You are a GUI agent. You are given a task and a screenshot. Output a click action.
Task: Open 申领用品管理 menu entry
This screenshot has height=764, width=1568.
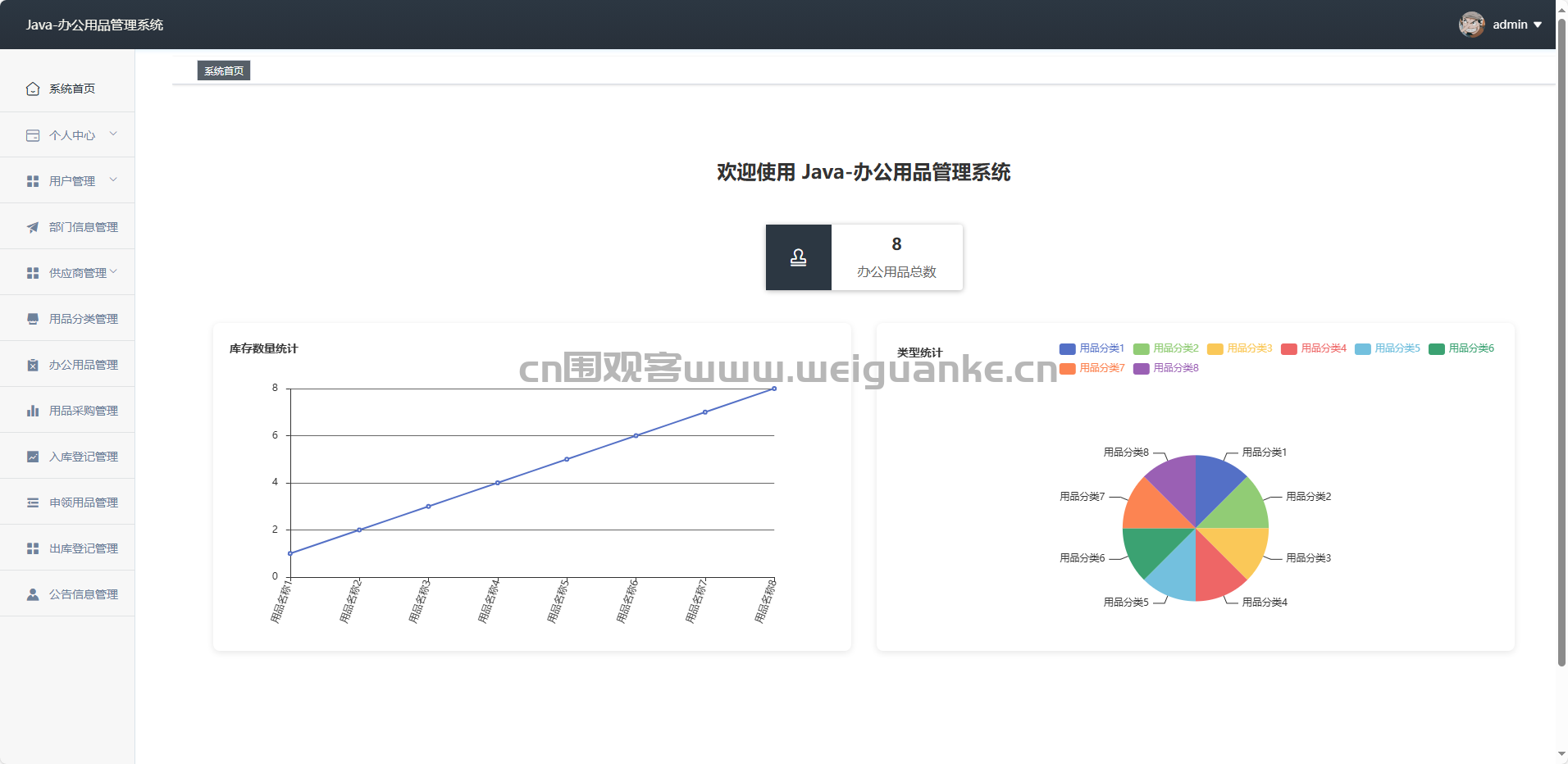coord(83,503)
